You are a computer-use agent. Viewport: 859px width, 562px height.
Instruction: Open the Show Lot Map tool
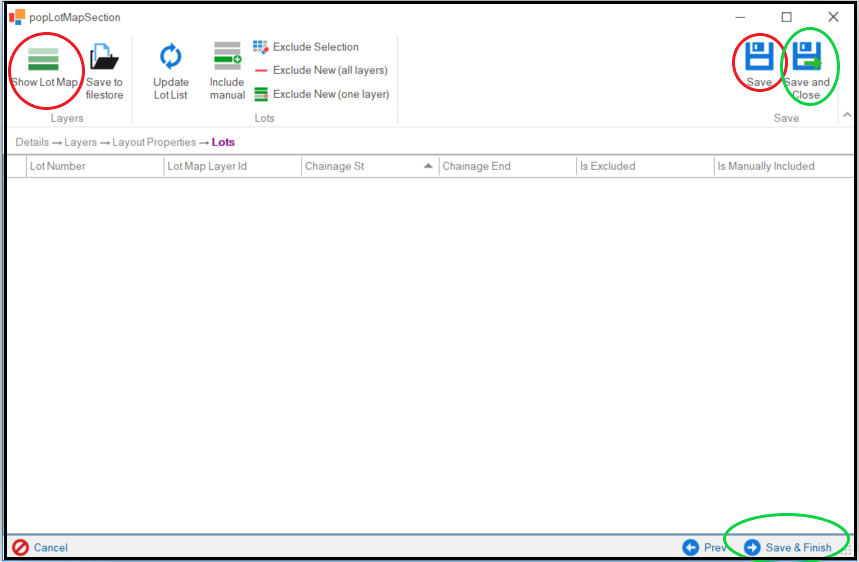pos(44,67)
